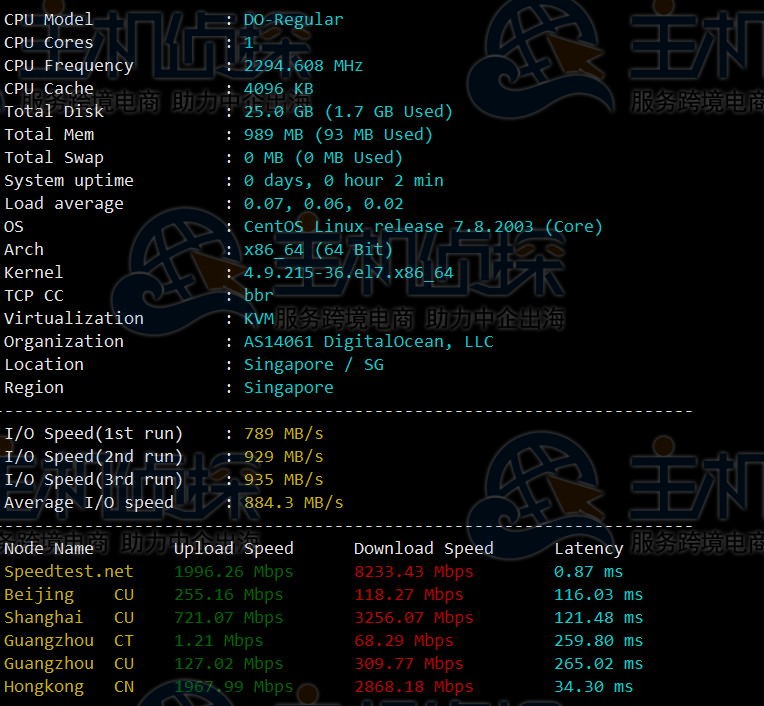Select Shanghai latency 121.48 ms
The height and width of the screenshot is (706, 764).
[598, 618]
